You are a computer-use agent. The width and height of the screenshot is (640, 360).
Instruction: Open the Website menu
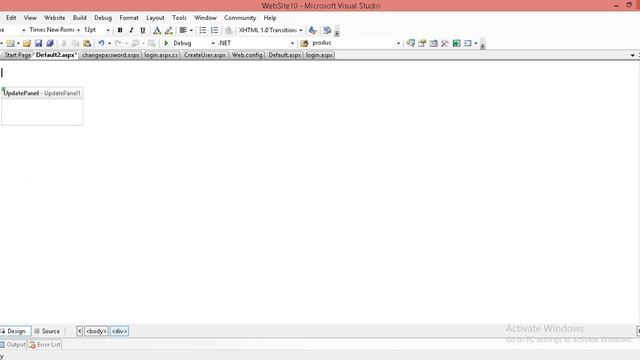[x=55, y=18]
